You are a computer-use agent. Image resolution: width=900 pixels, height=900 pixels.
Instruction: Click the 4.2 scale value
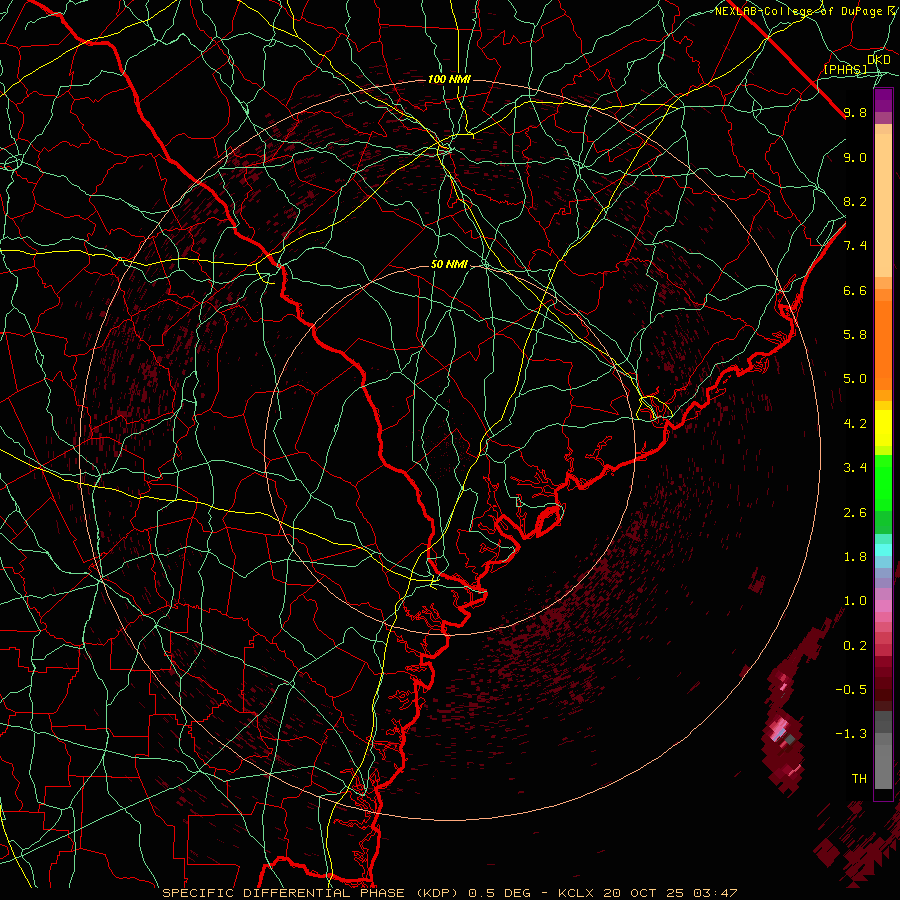tap(855, 424)
